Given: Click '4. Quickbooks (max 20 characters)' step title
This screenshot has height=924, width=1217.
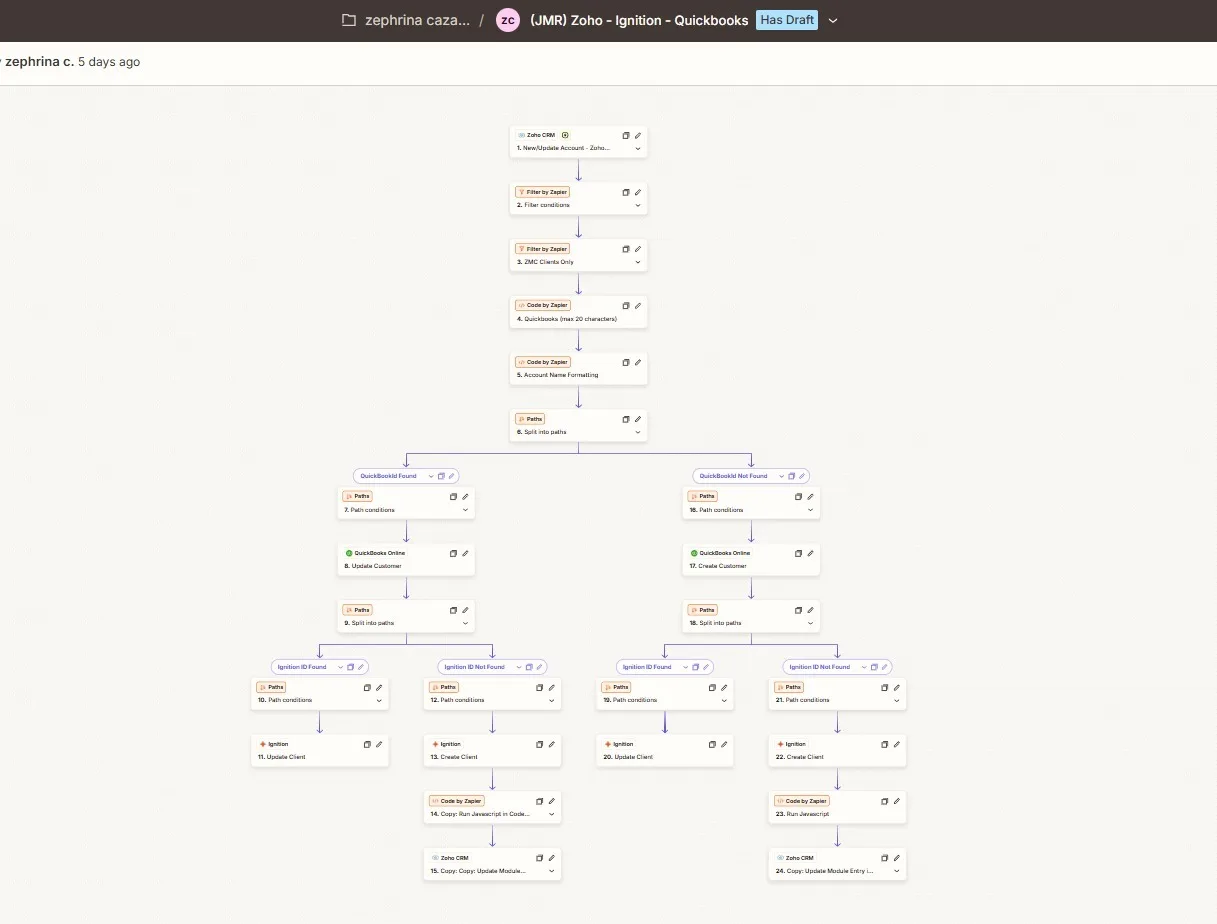Looking at the screenshot, I should (567, 319).
